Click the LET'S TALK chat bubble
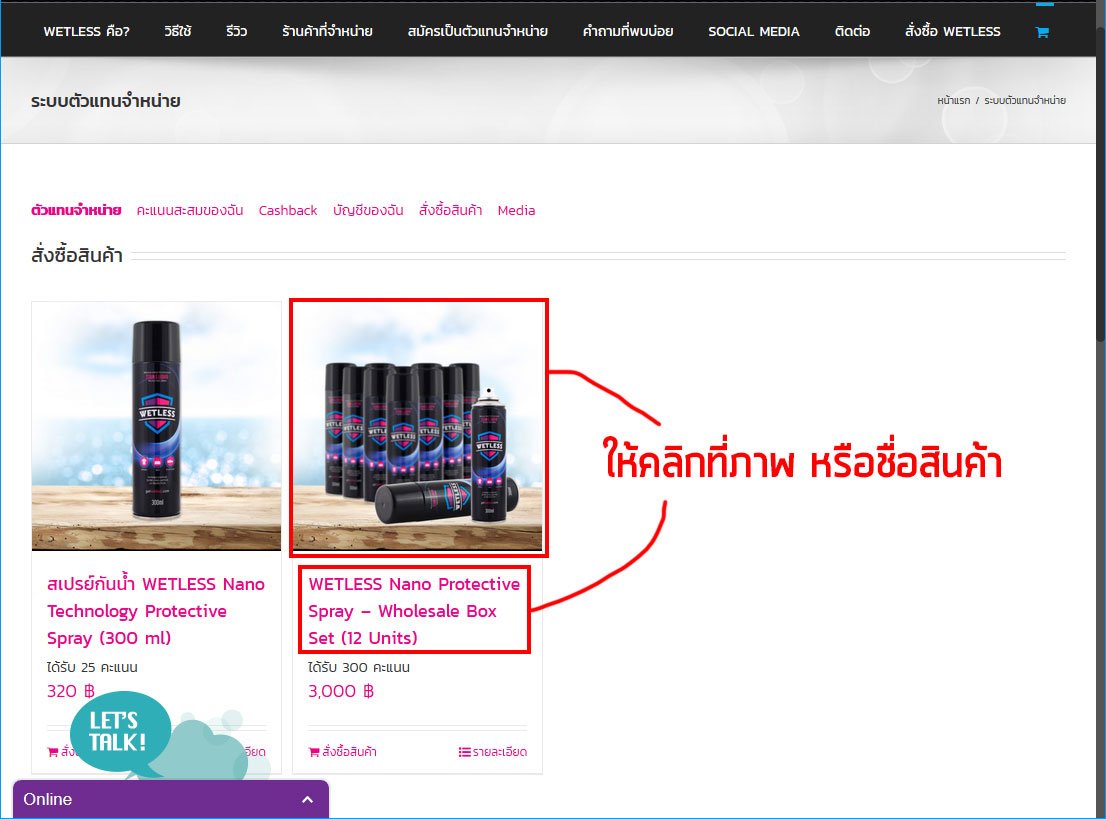 coord(119,732)
